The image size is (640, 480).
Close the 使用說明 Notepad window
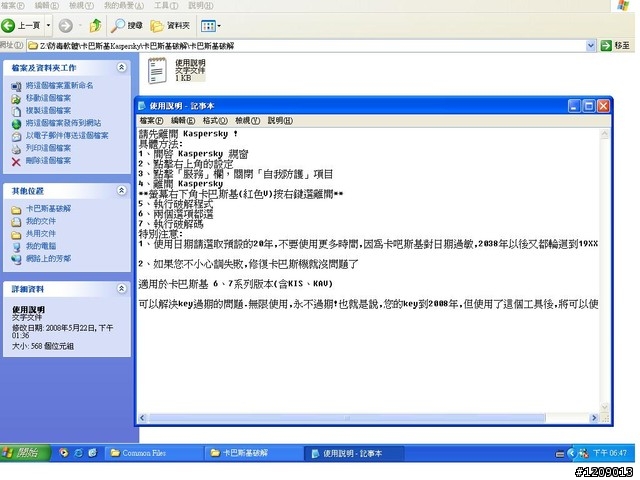[603, 106]
